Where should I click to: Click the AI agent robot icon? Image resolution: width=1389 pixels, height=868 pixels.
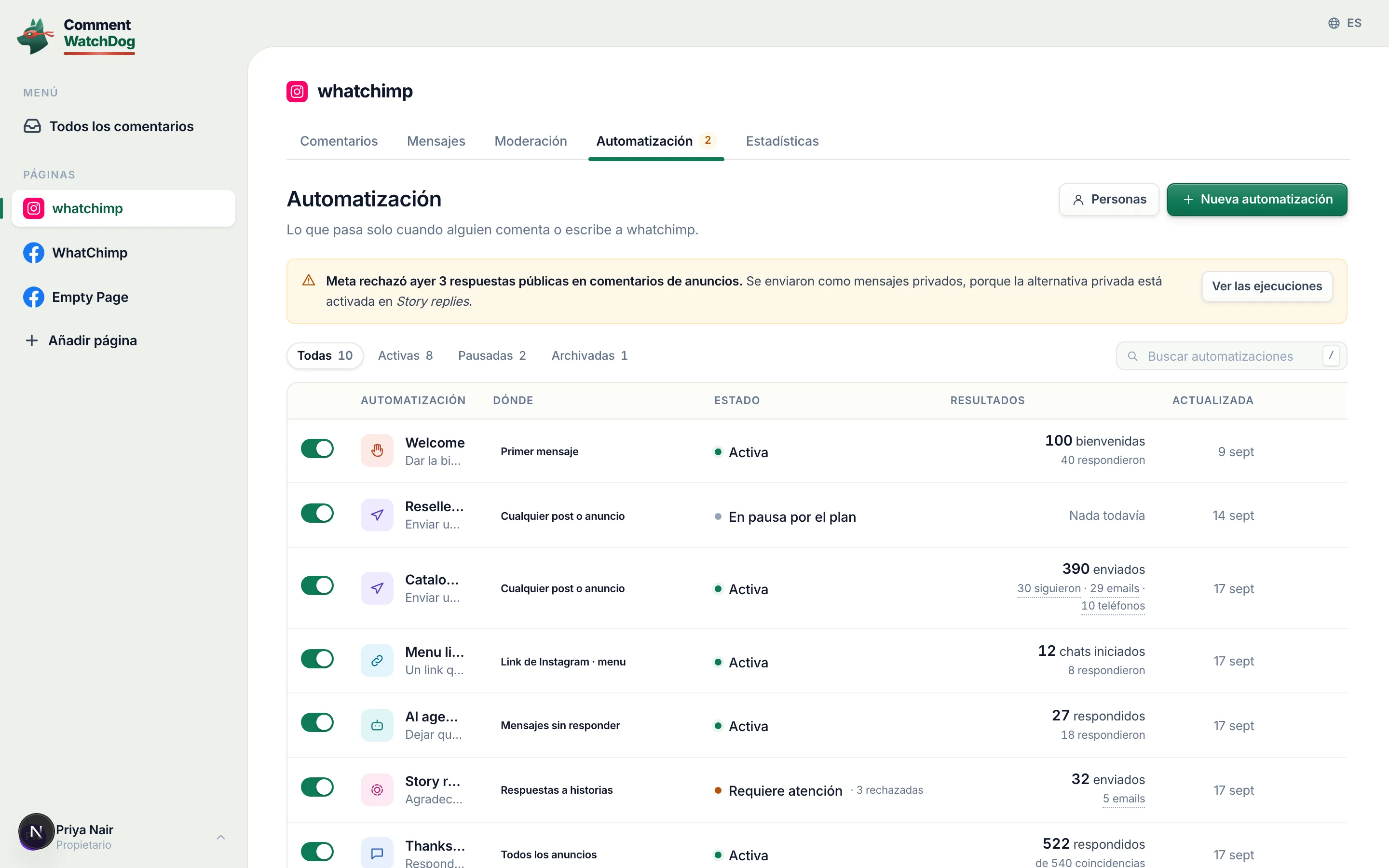pyautogui.click(x=377, y=725)
